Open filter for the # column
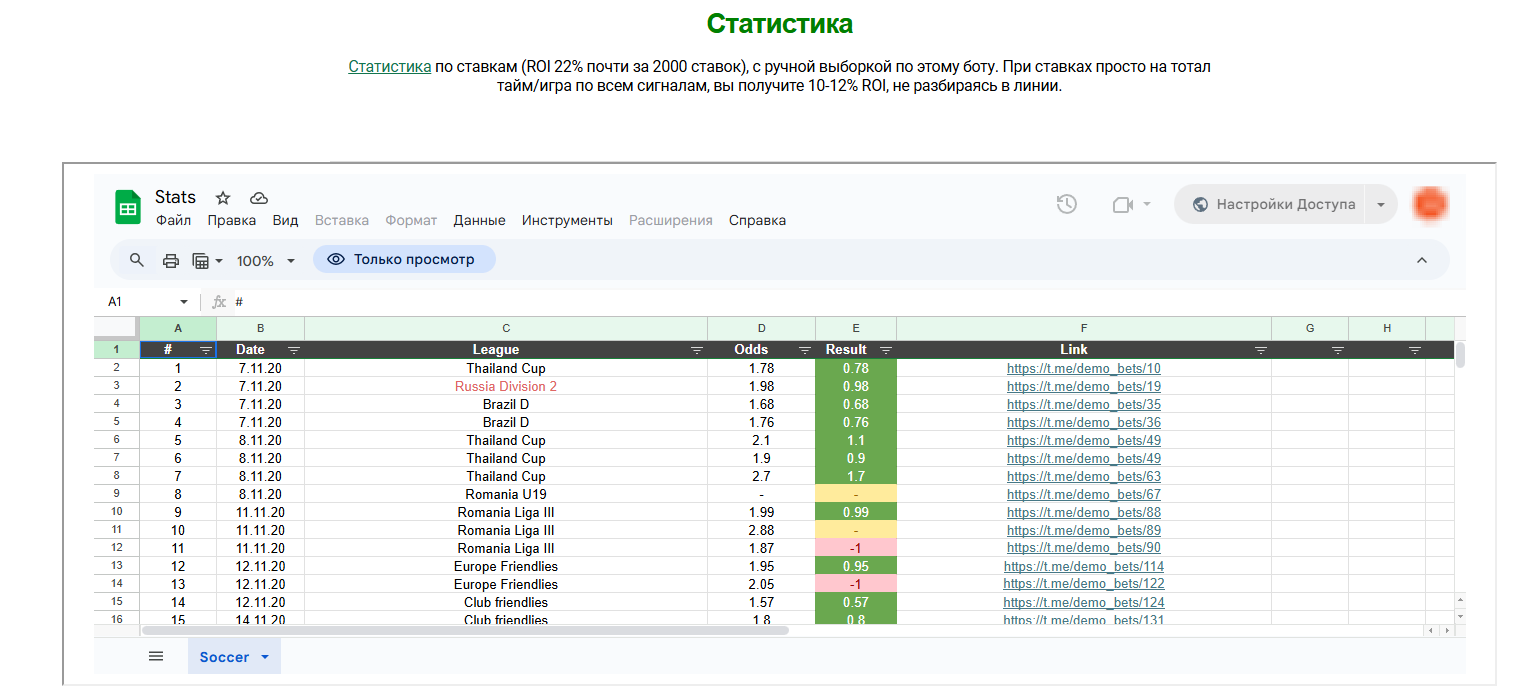 [x=205, y=350]
